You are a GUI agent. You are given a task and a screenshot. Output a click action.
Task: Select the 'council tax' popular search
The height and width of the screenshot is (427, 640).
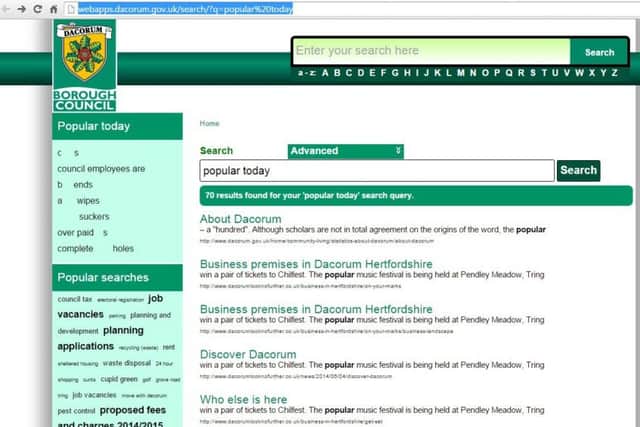point(75,299)
